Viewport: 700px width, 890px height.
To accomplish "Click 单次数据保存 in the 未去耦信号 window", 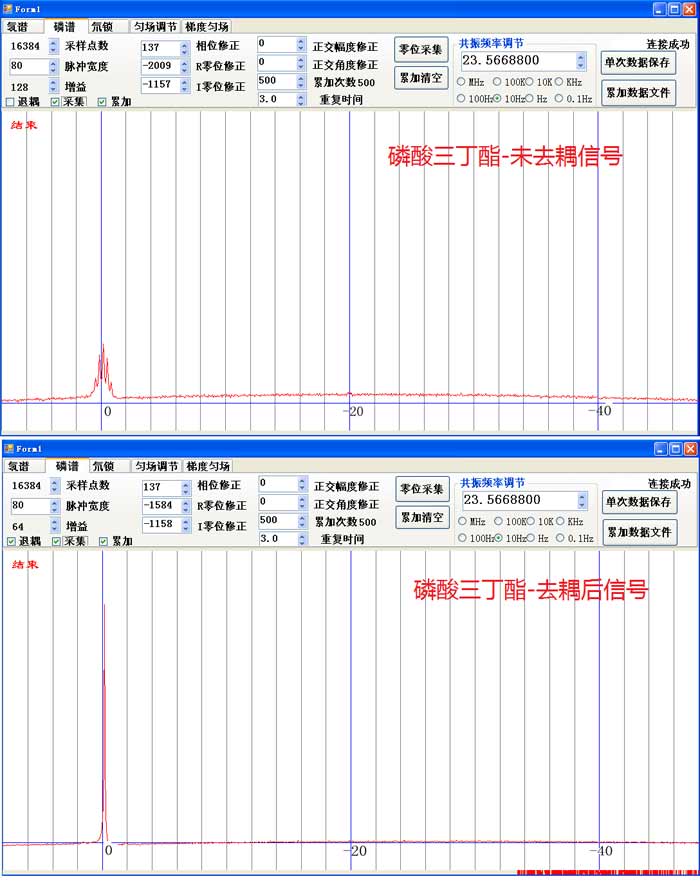I will click(x=638, y=62).
